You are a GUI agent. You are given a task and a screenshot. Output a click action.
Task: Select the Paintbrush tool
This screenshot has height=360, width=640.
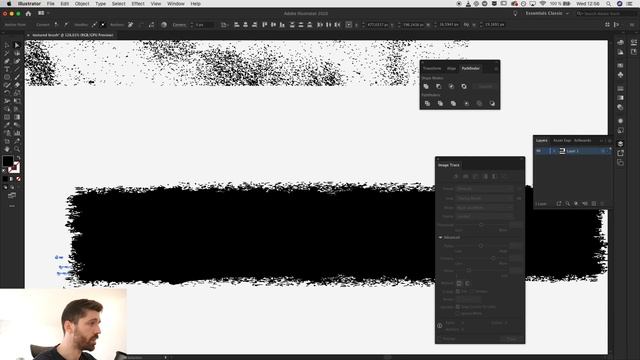click(17, 77)
